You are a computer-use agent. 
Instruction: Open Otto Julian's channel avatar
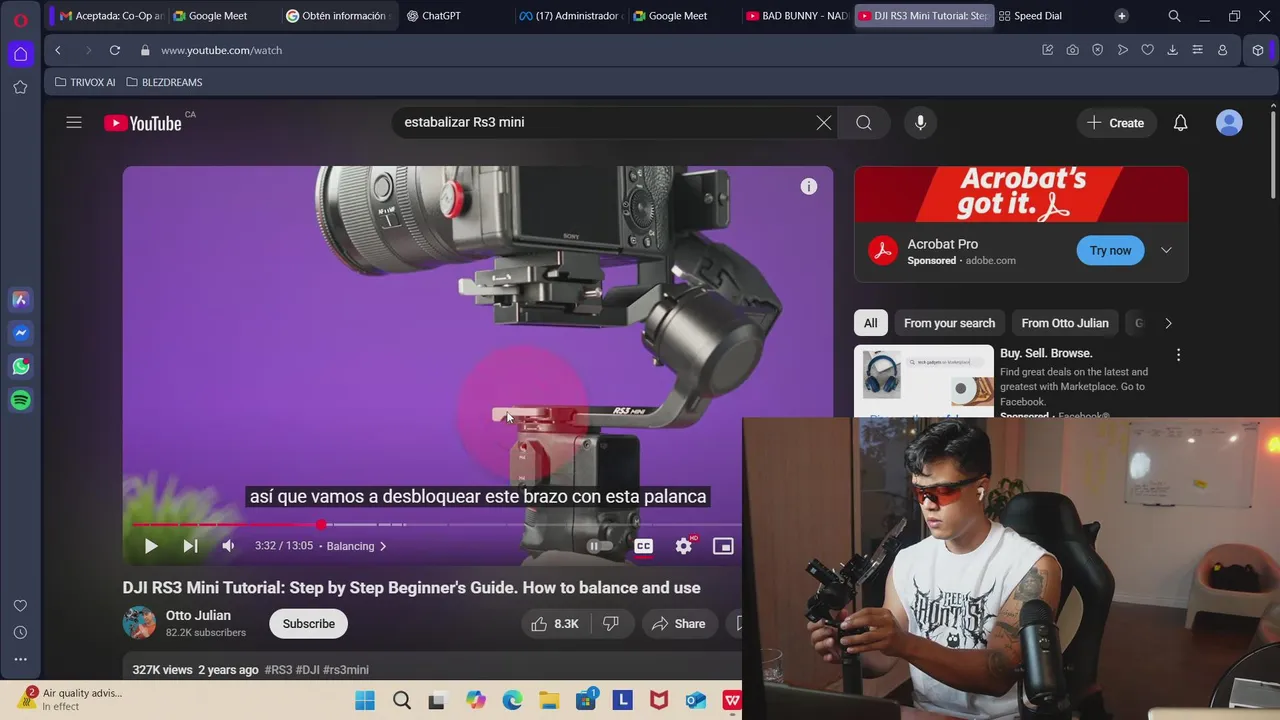tap(140, 623)
